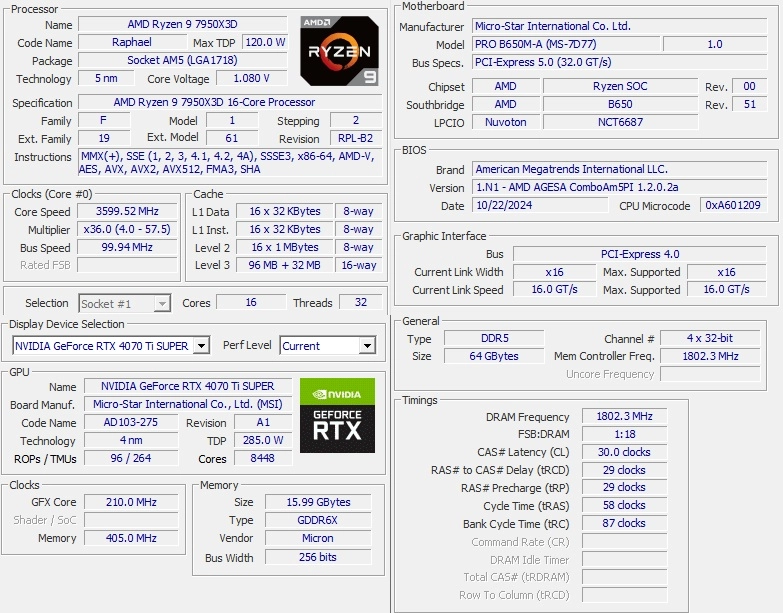
Task: Click the Package value Socket AM5 (LGA1718)
Action: point(183,60)
